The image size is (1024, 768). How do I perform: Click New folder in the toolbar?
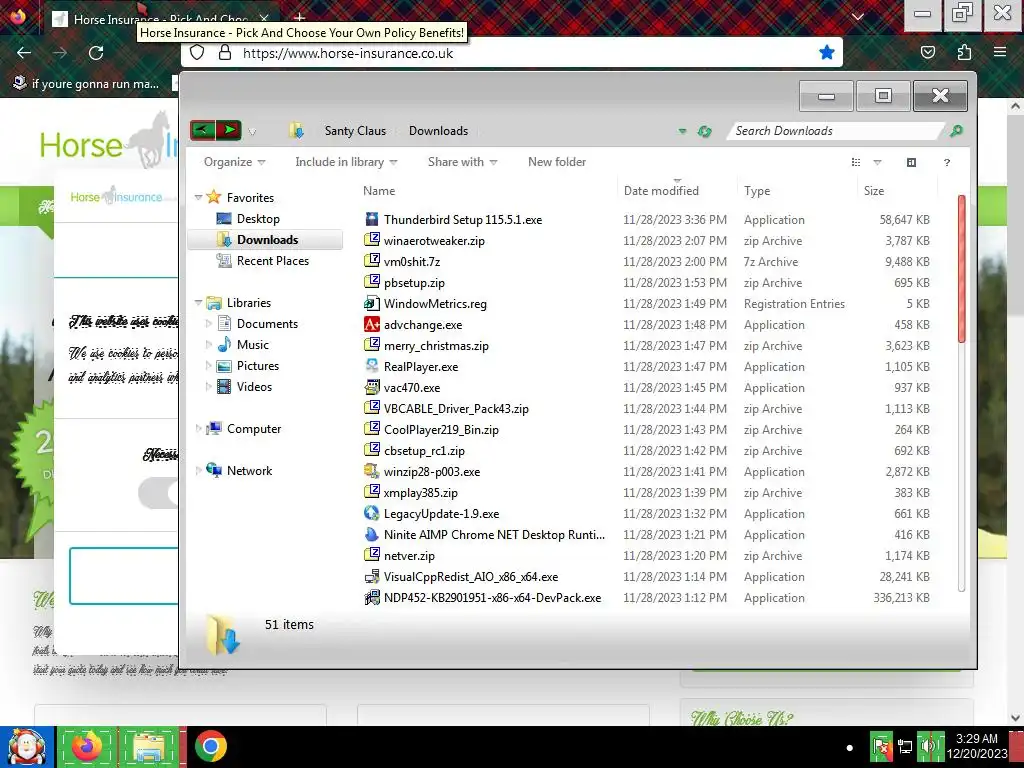[x=557, y=162]
